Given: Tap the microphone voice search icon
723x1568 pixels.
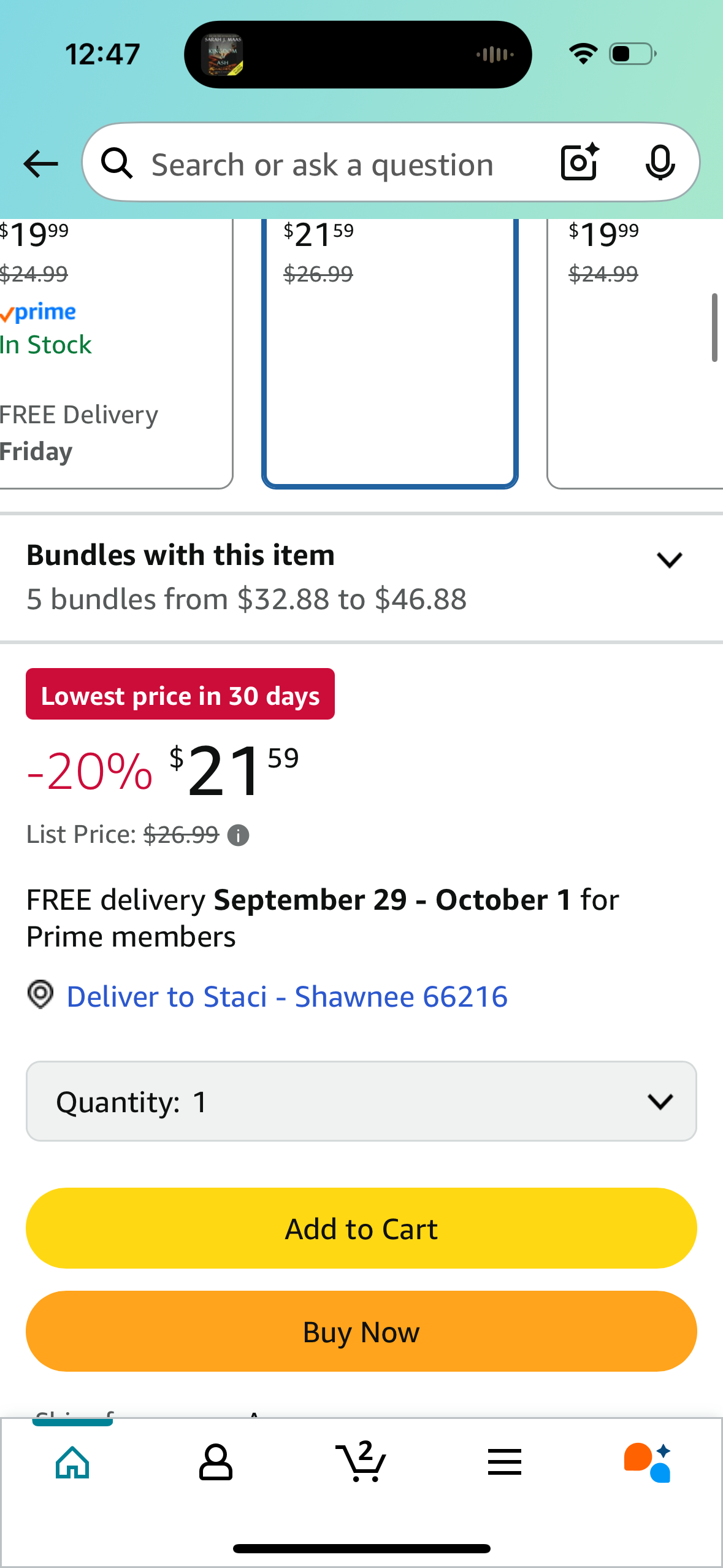Looking at the screenshot, I should [660, 163].
